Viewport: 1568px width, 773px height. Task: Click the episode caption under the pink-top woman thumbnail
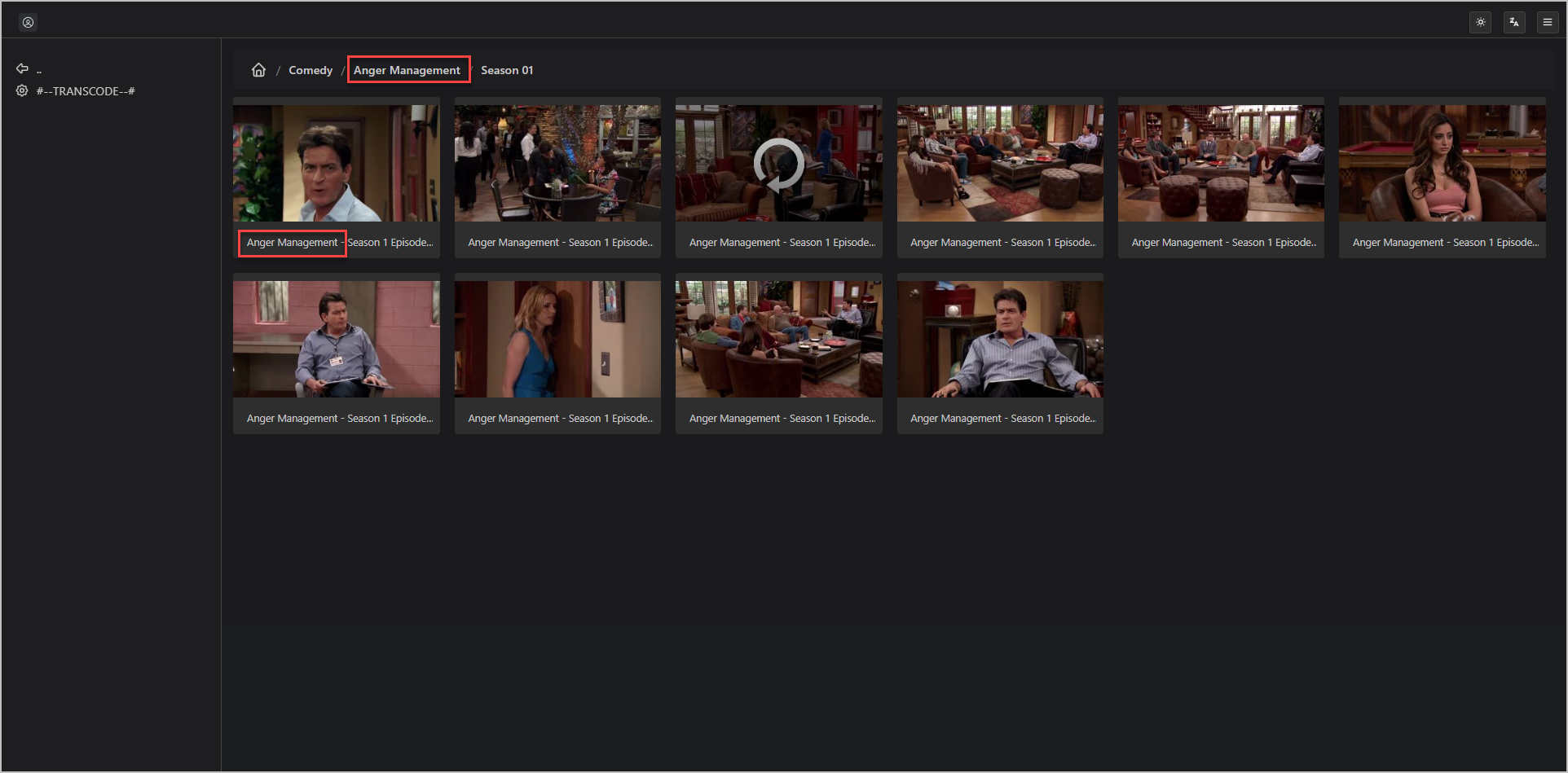(x=1446, y=243)
